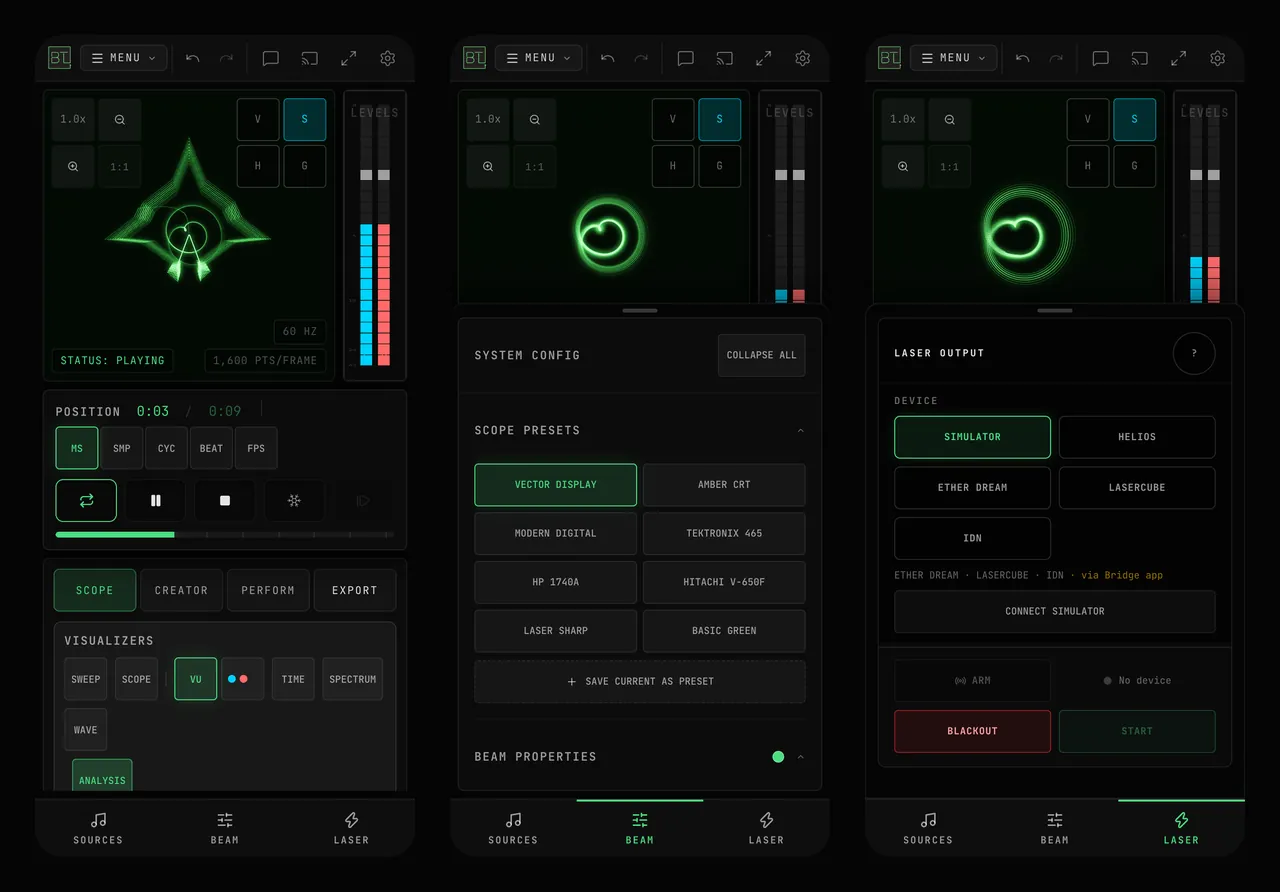Open the MENU dropdown on System Config screen

click(x=539, y=58)
